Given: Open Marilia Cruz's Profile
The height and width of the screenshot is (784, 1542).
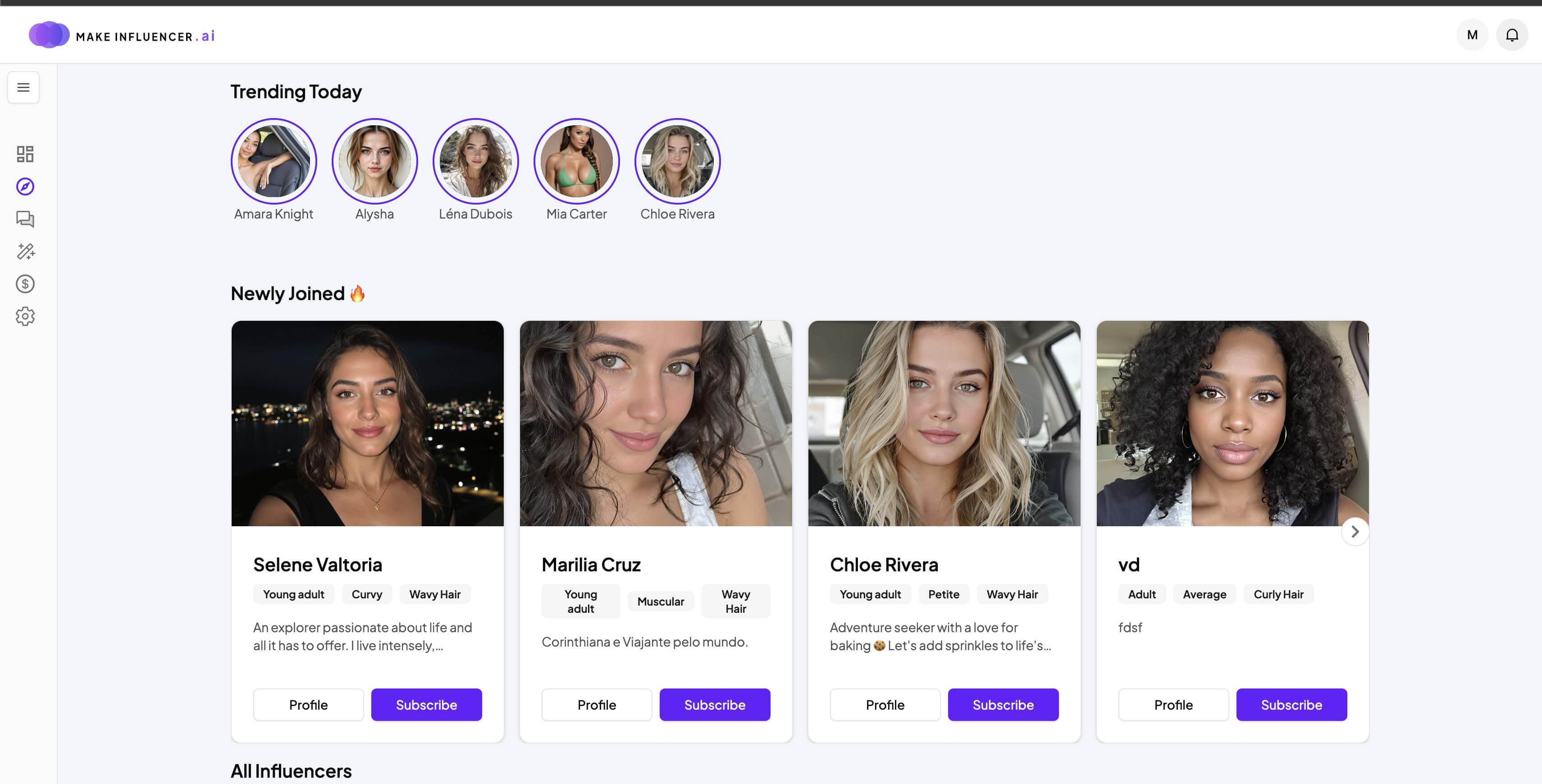Looking at the screenshot, I should (x=596, y=704).
